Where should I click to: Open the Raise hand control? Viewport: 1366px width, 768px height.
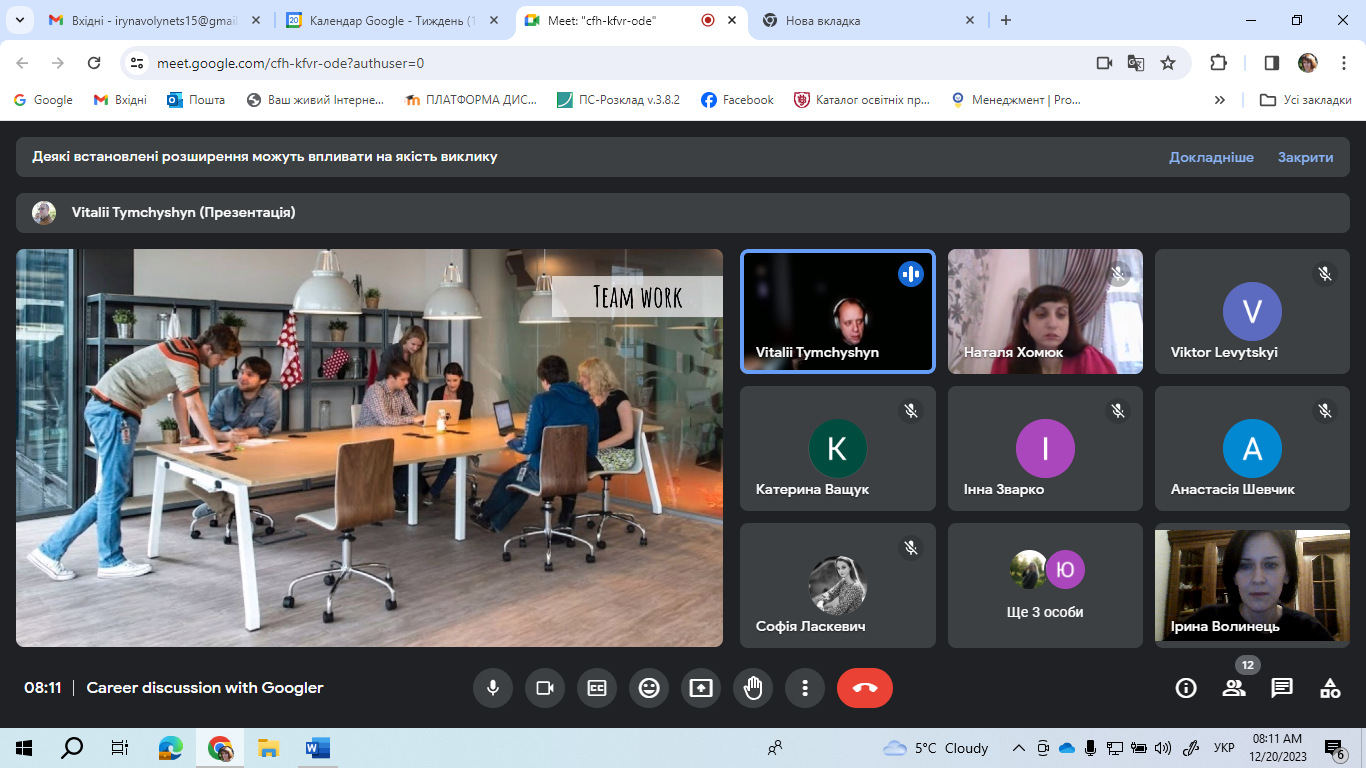pyautogui.click(x=753, y=688)
